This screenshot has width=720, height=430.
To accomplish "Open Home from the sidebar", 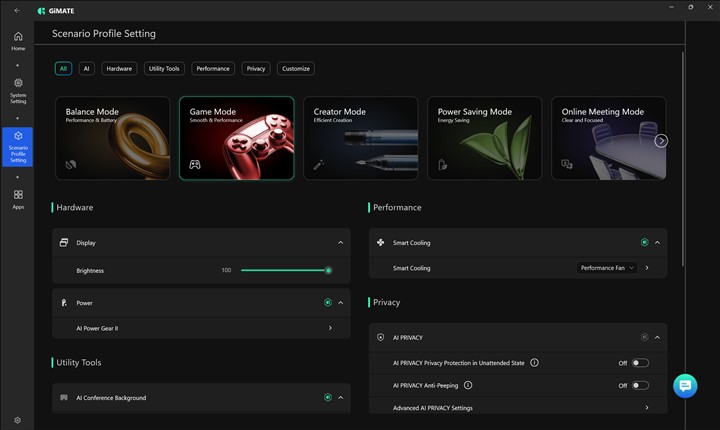I will (18, 40).
